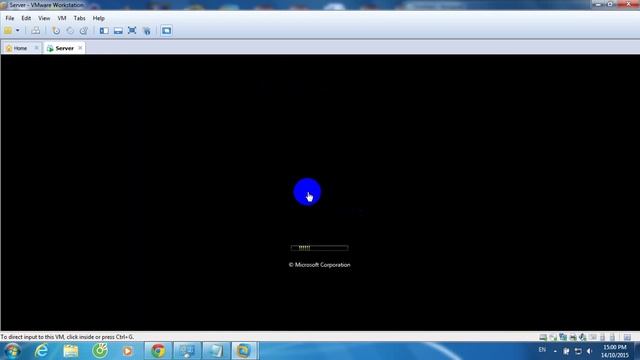
Task: Open the File menu
Action: [x=10, y=18]
